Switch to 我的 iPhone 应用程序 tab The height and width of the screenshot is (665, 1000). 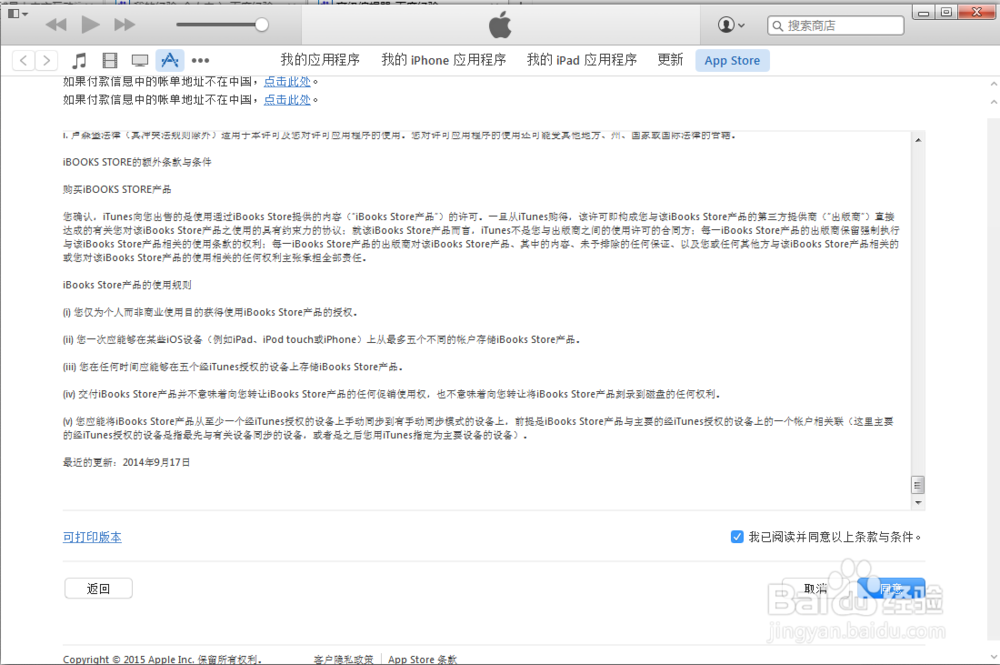click(x=444, y=60)
